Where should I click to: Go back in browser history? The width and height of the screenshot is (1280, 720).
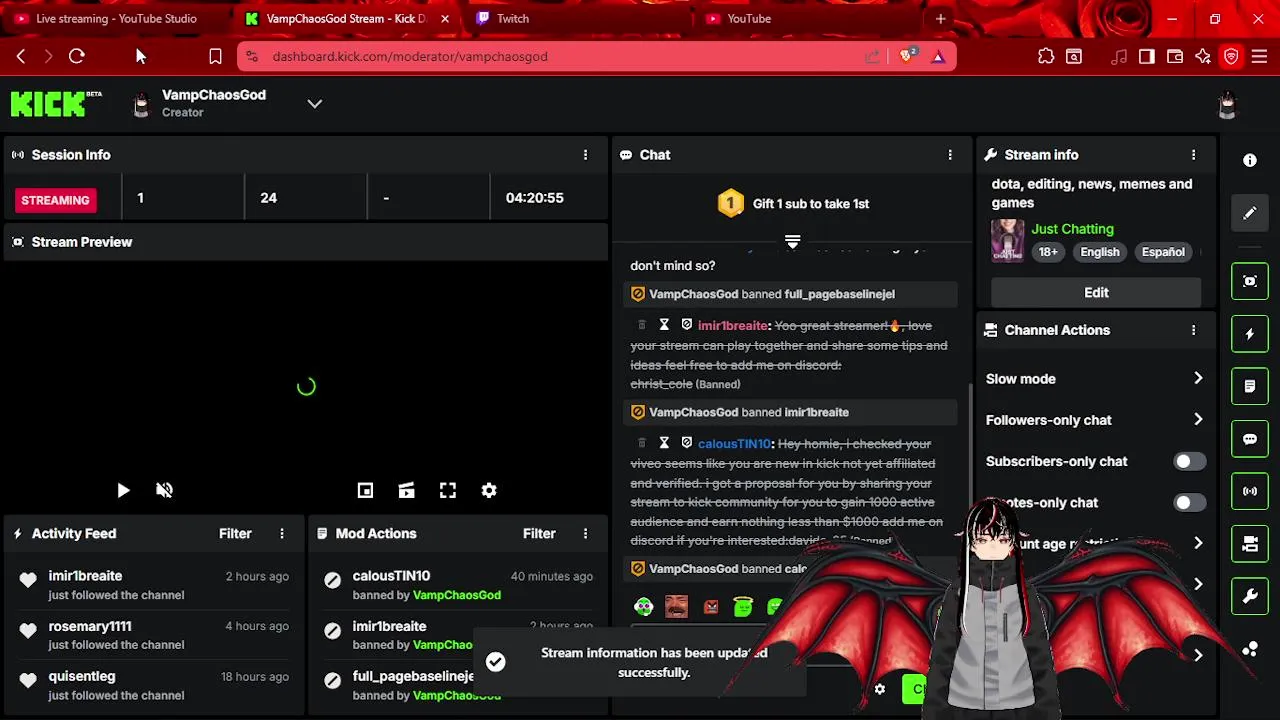pos(21,57)
